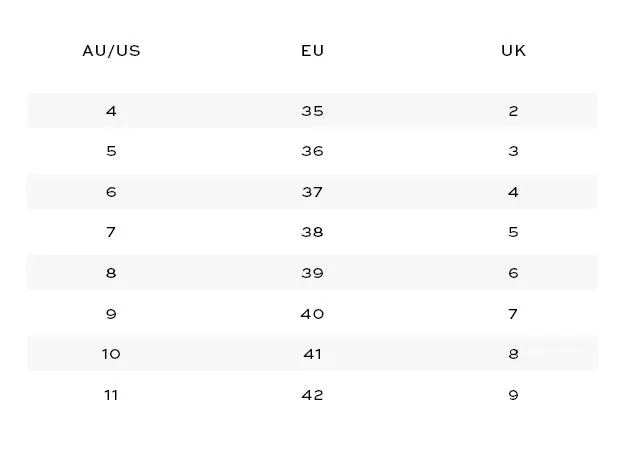This screenshot has height=463, width=626.
Task: Select EU size 39 cell
Action: coord(312,273)
